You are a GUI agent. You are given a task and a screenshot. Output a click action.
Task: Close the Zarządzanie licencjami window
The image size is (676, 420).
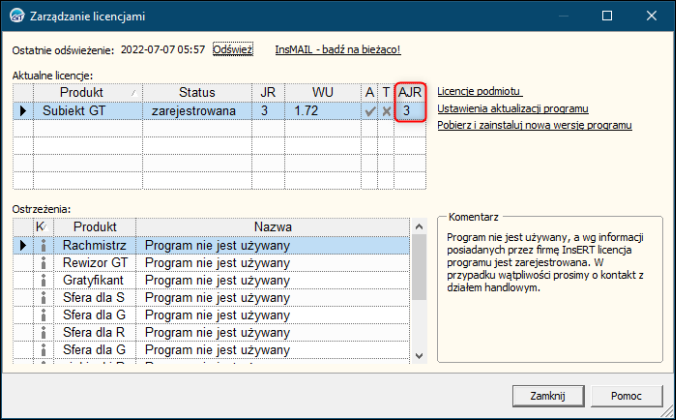651,16
